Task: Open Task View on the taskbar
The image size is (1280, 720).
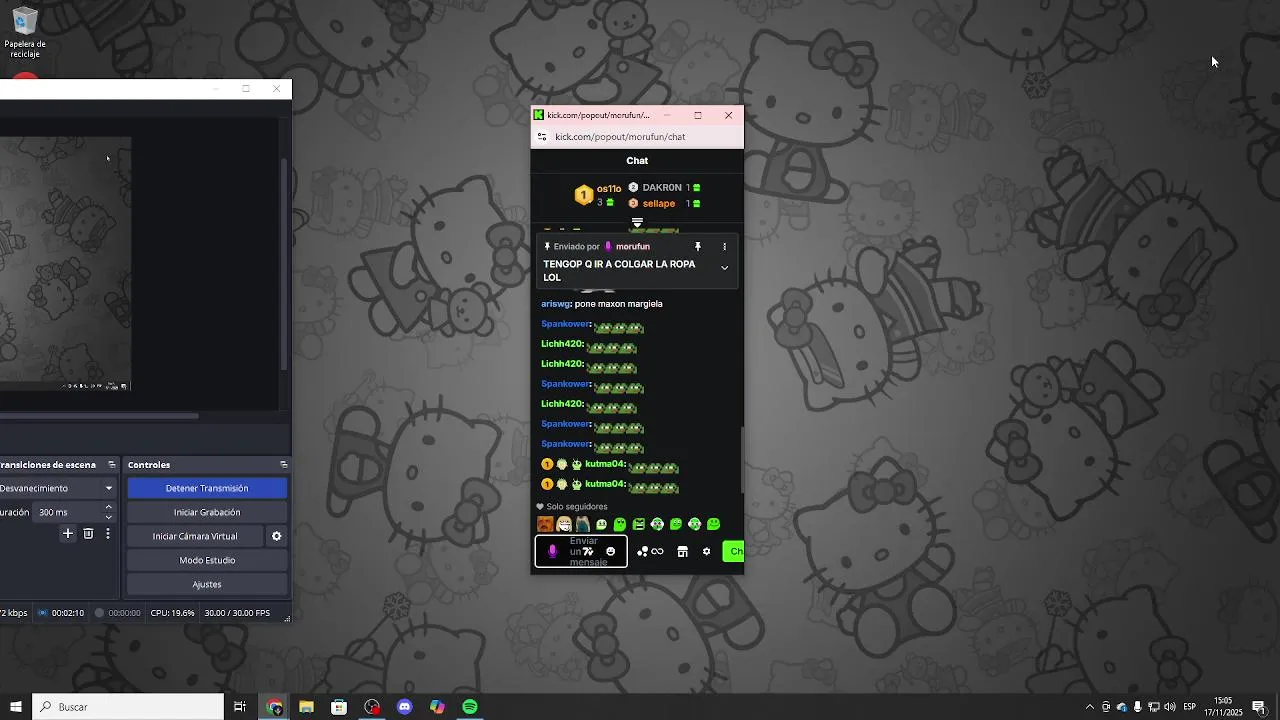Action: 240,707
